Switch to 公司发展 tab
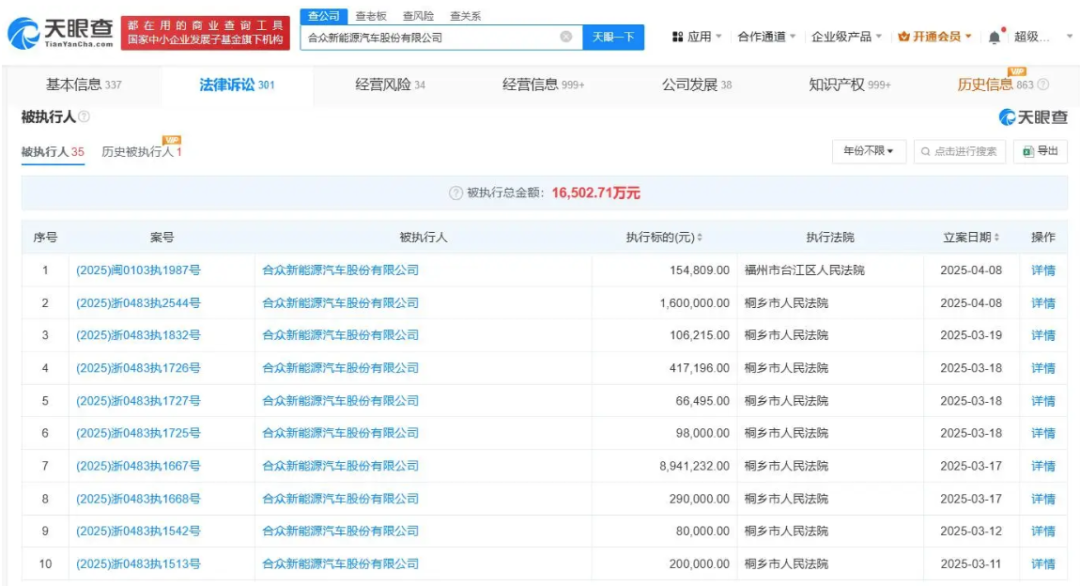1080x586 pixels. [697, 85]
